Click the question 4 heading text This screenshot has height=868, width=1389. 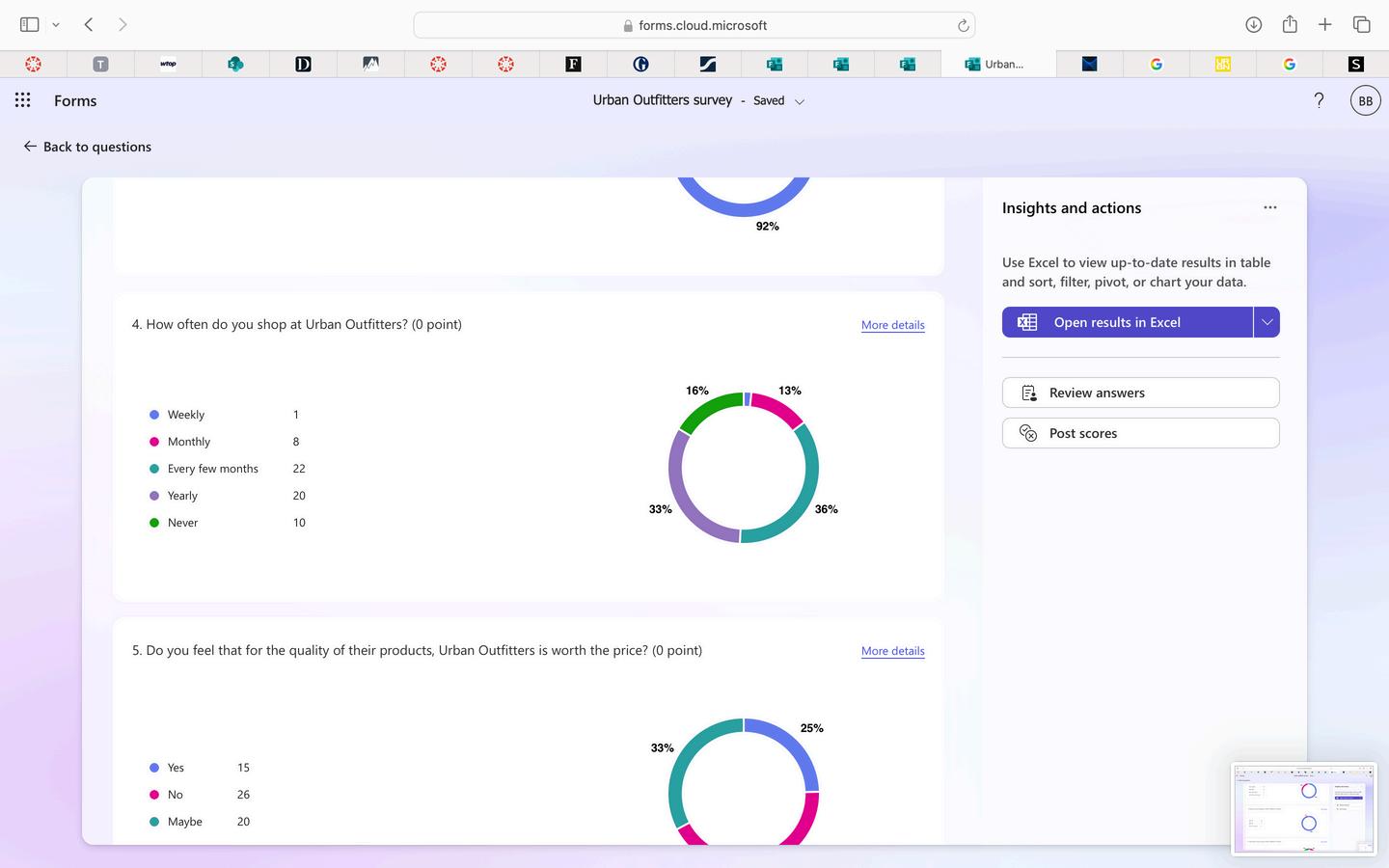(297, 324)
